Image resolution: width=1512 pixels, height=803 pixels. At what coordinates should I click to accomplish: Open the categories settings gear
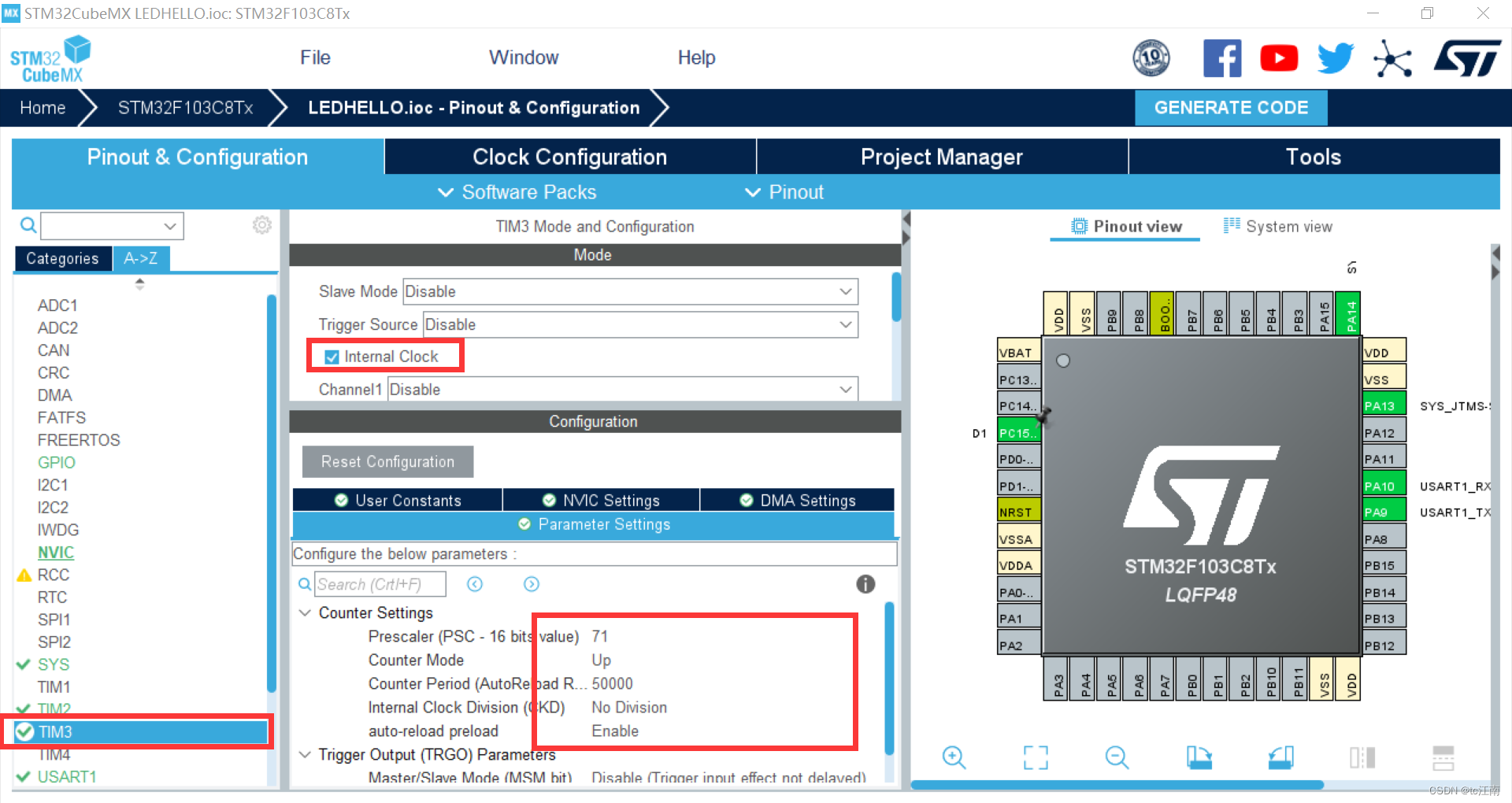262,225
